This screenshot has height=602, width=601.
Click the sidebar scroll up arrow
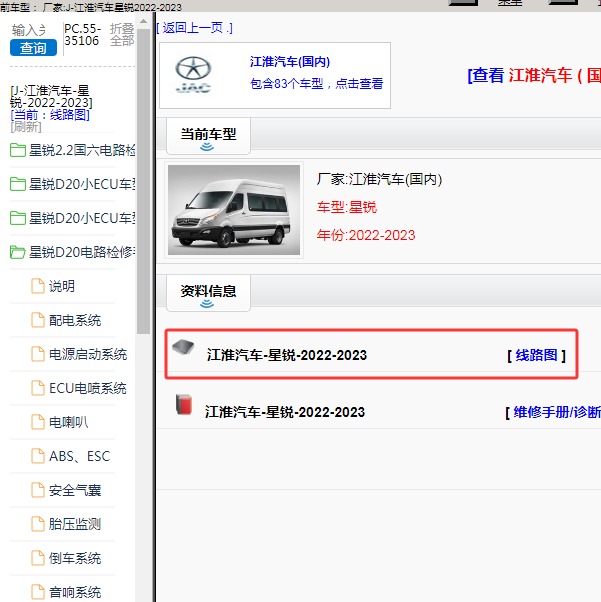143,22
